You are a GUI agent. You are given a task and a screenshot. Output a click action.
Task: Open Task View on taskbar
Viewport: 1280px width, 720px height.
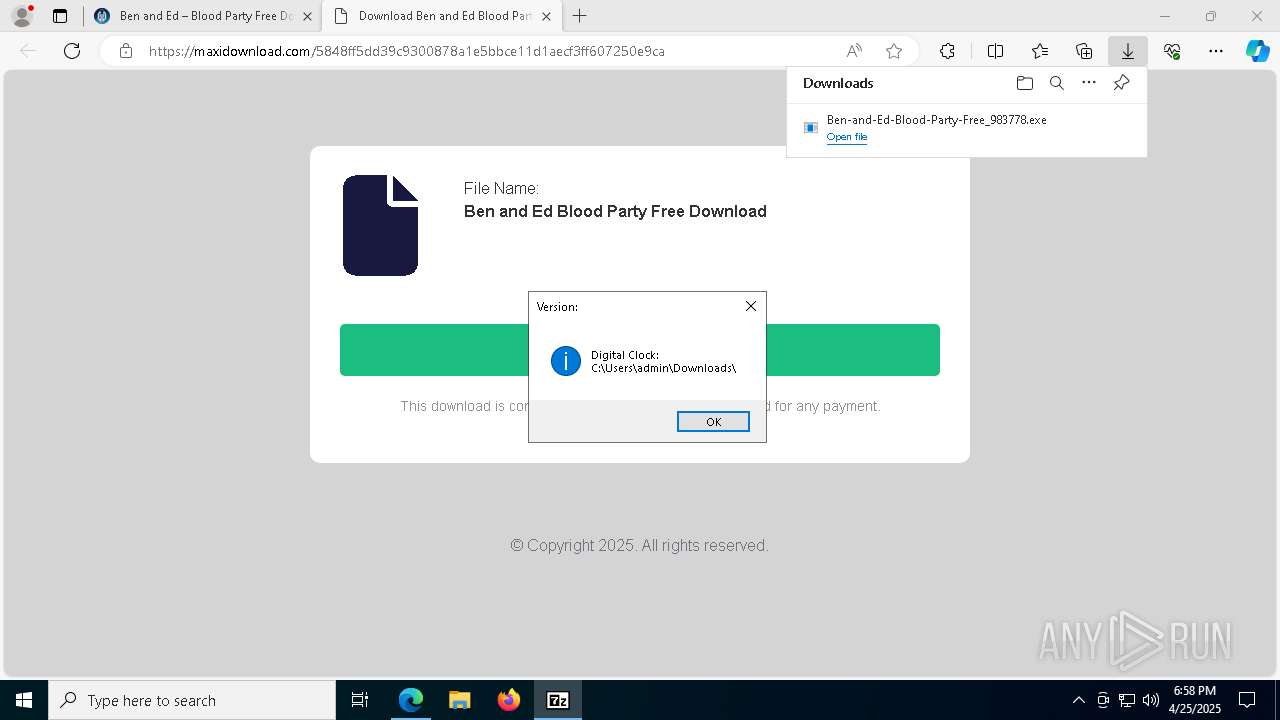pos(360,700)
